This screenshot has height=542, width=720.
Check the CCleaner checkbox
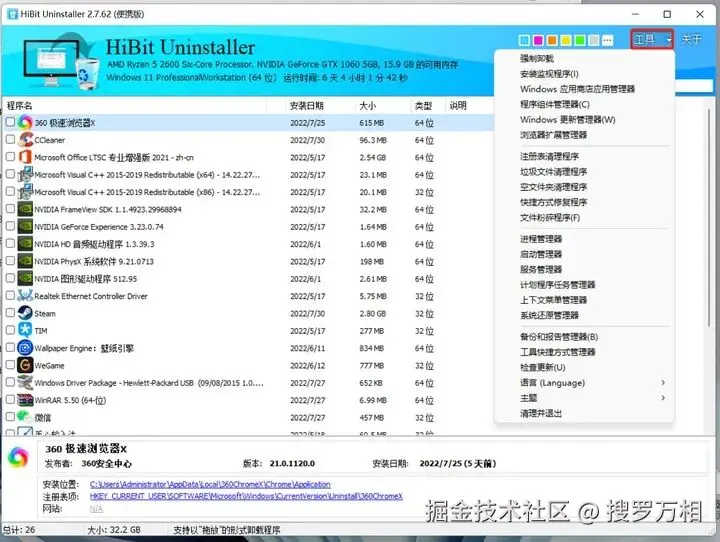click(10, 139)
